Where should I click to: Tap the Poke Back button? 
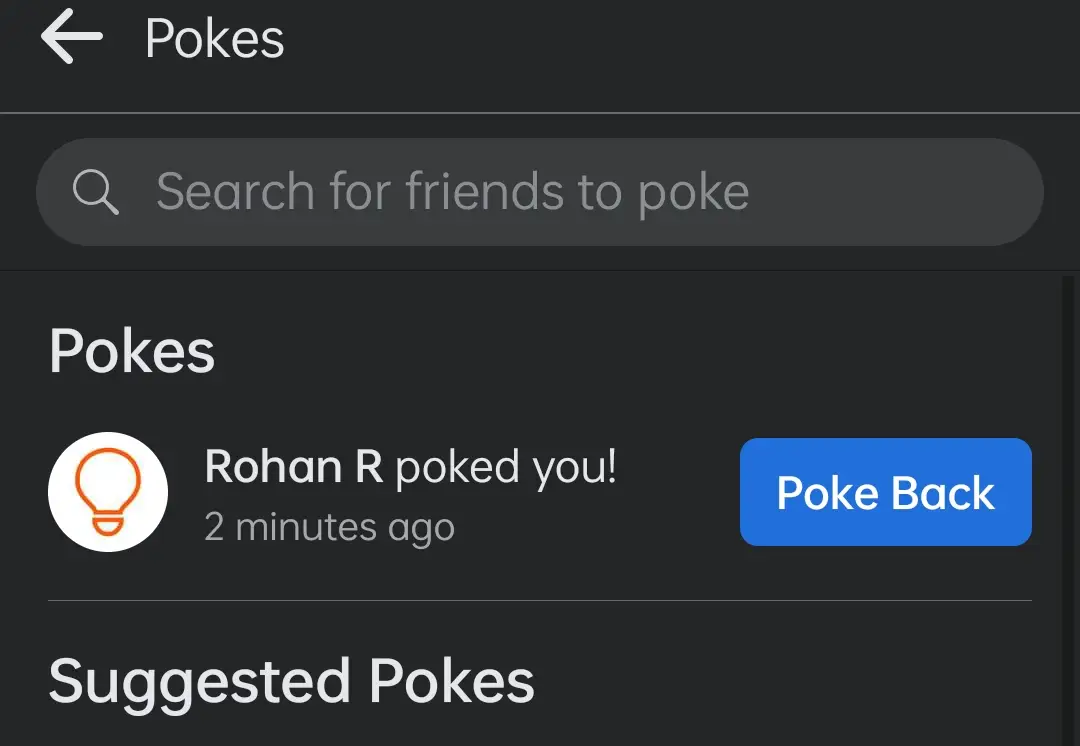(x=886, y=492)
